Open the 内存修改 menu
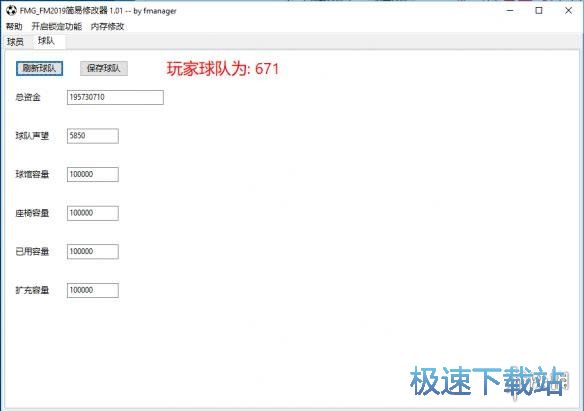 point(107,26)
